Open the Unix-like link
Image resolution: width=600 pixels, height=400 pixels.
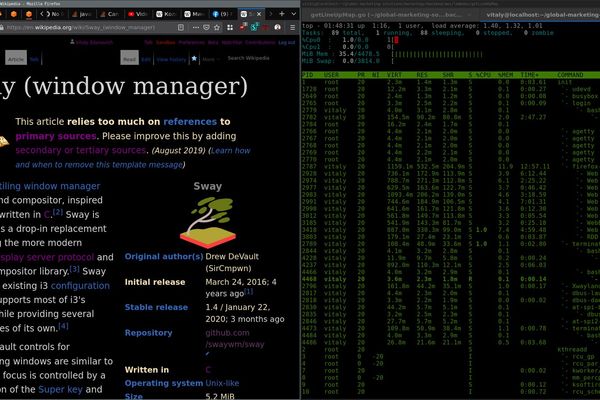222,383
